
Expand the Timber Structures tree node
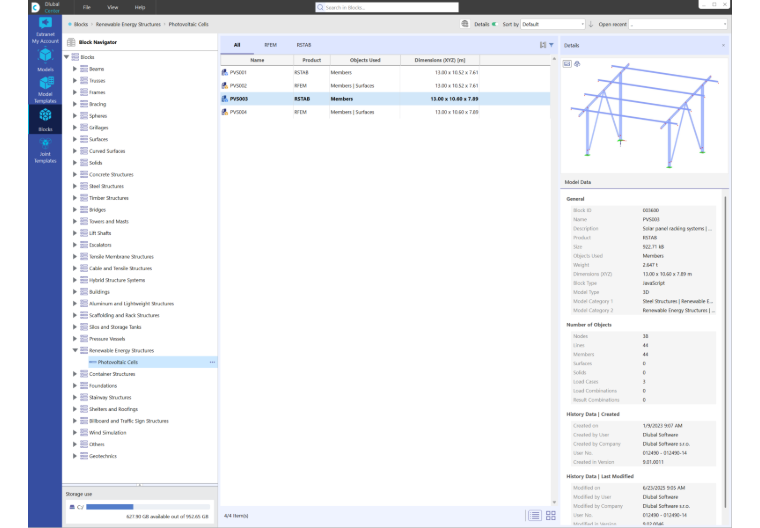75,198
